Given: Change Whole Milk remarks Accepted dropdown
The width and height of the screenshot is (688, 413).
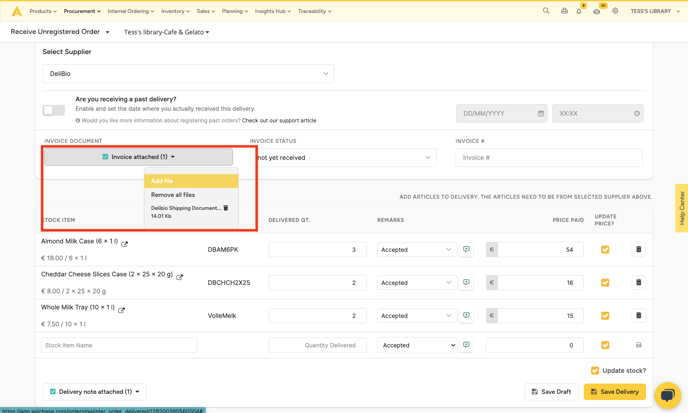Looking at the screenshot, I should (416, 315).
